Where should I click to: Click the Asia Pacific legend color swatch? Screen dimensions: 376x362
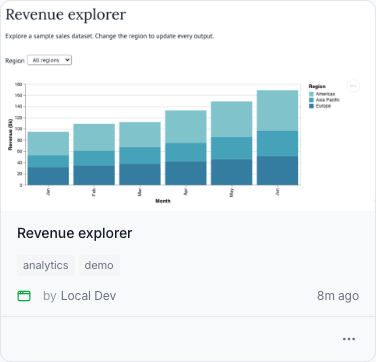click(x=311, y=100)
